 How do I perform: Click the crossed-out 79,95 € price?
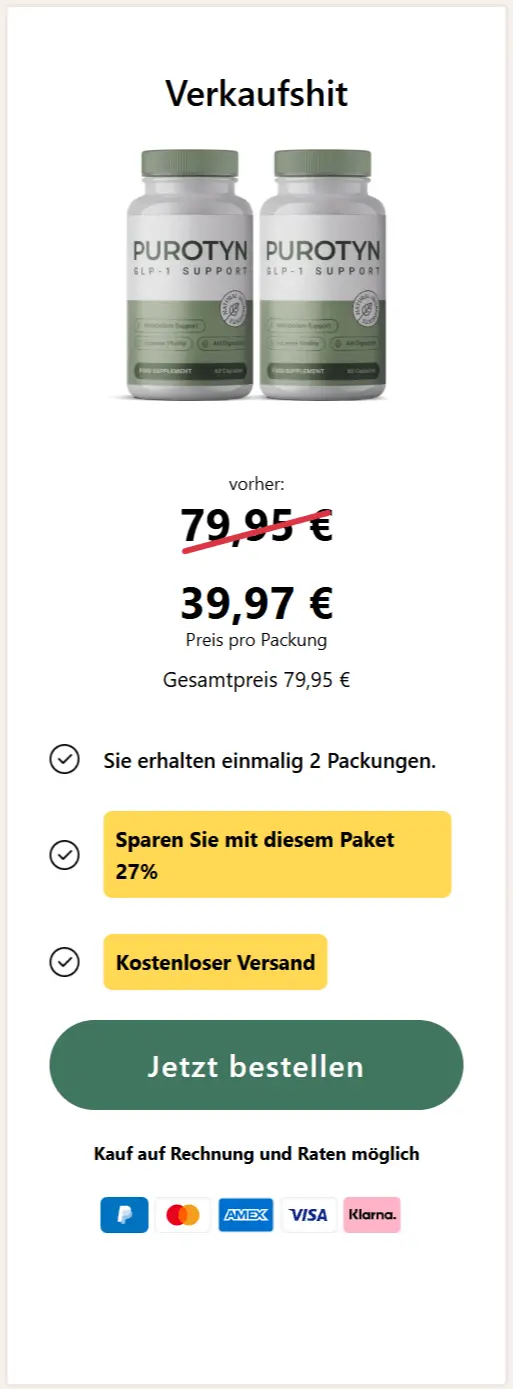tap(256, 526)
